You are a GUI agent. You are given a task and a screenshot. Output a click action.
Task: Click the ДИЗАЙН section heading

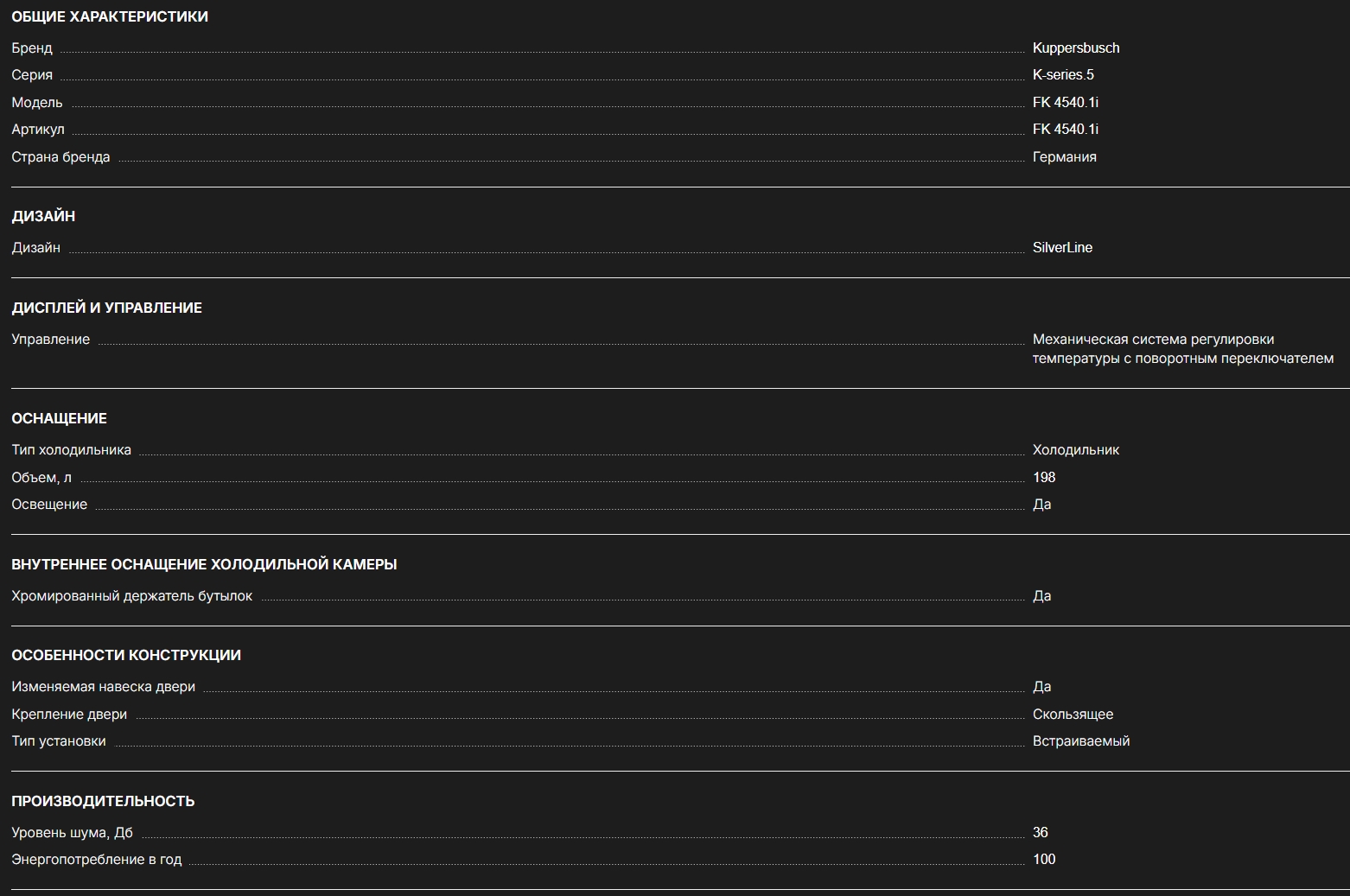pyautogui.click(x=43, y=216)
